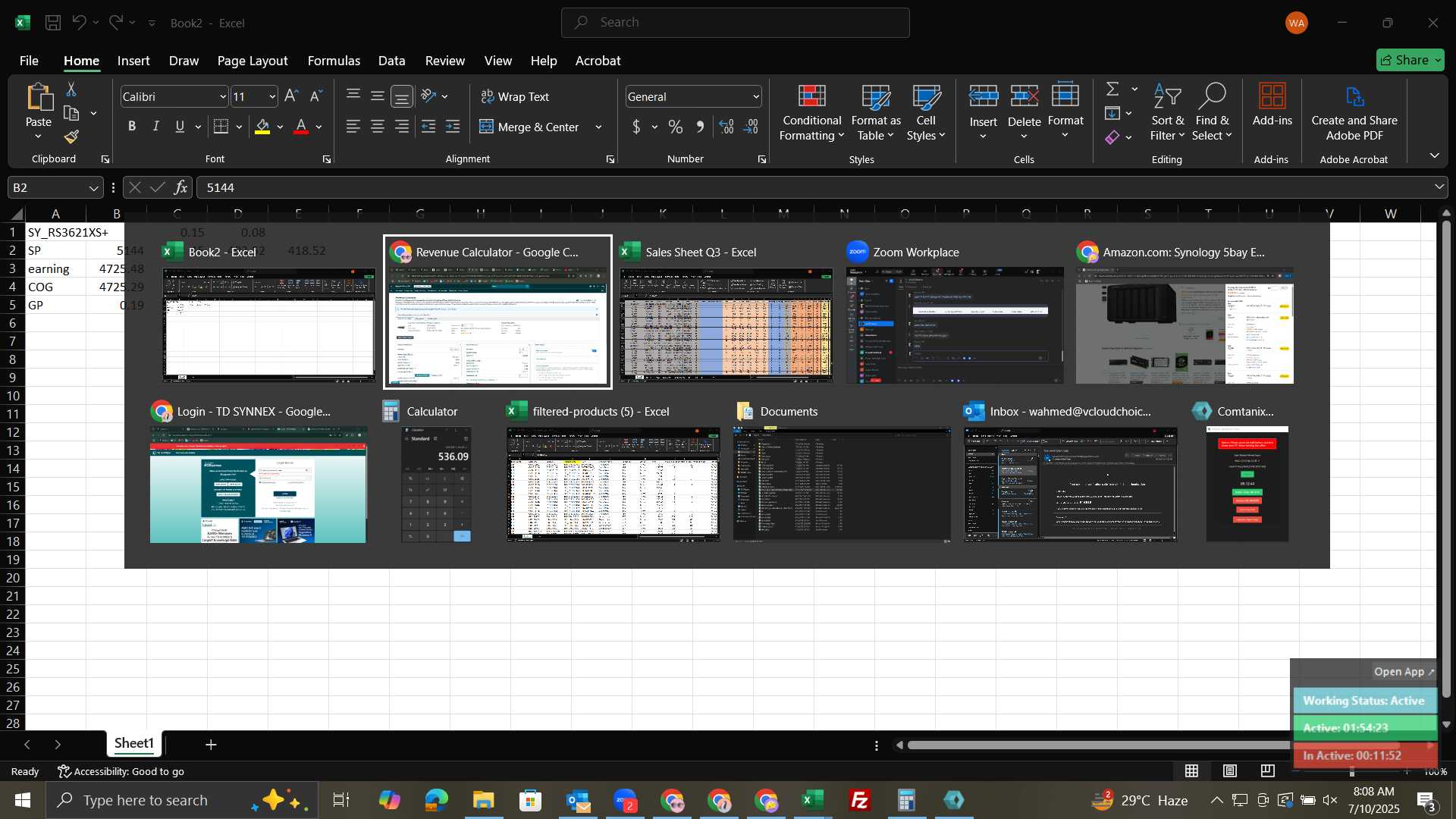Click the Cut scissors icon
This screenshot has height=819, width=1456.
click(71, 89)
